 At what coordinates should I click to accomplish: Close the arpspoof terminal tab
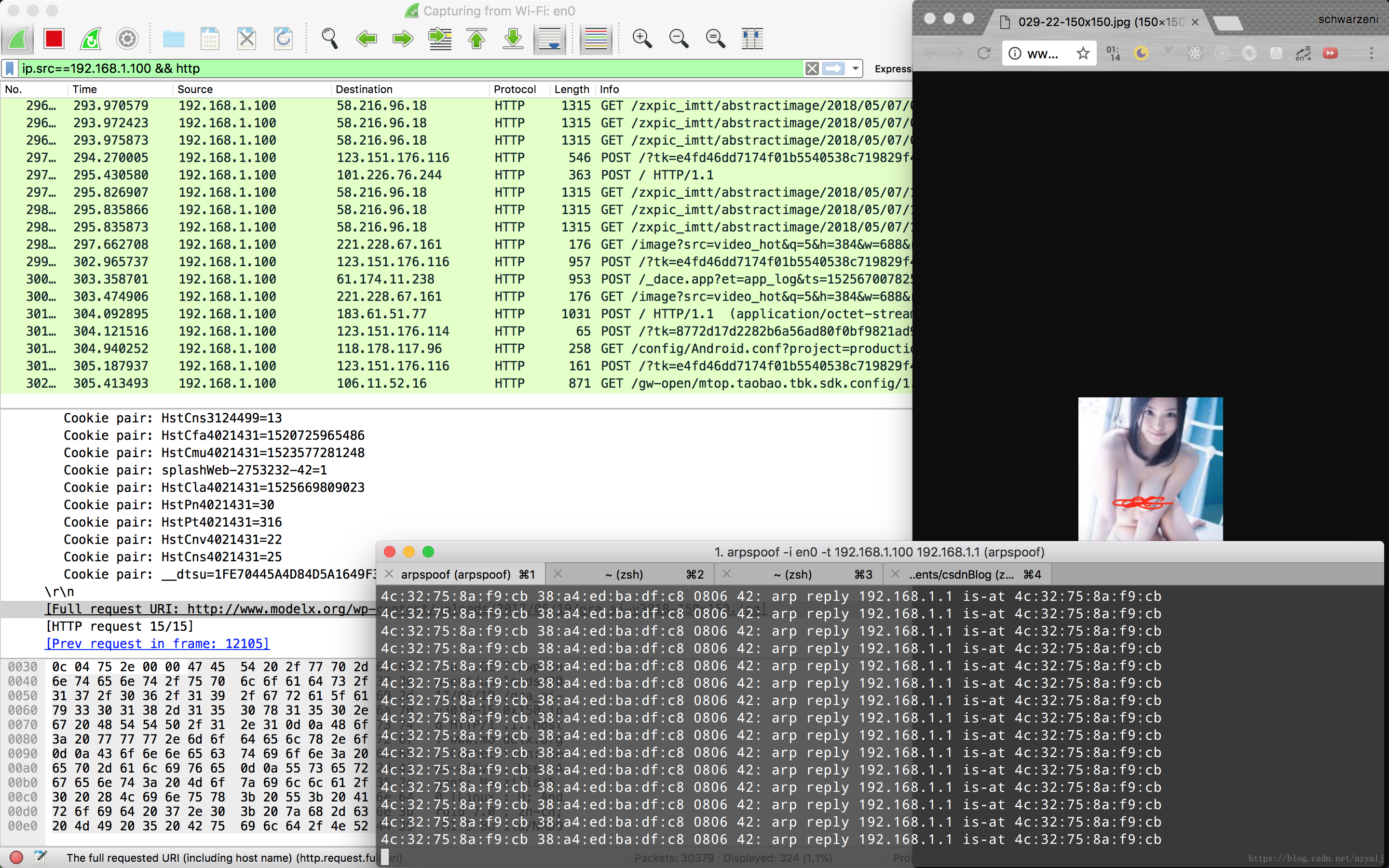[389, 574]
